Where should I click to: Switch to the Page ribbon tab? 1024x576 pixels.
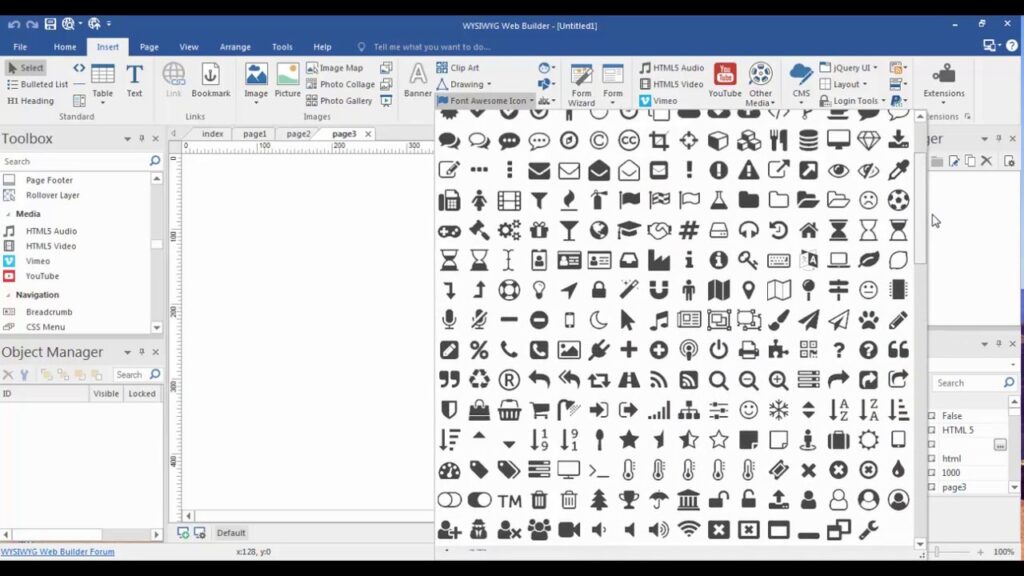pyautogui.click(x=149, y=47)
